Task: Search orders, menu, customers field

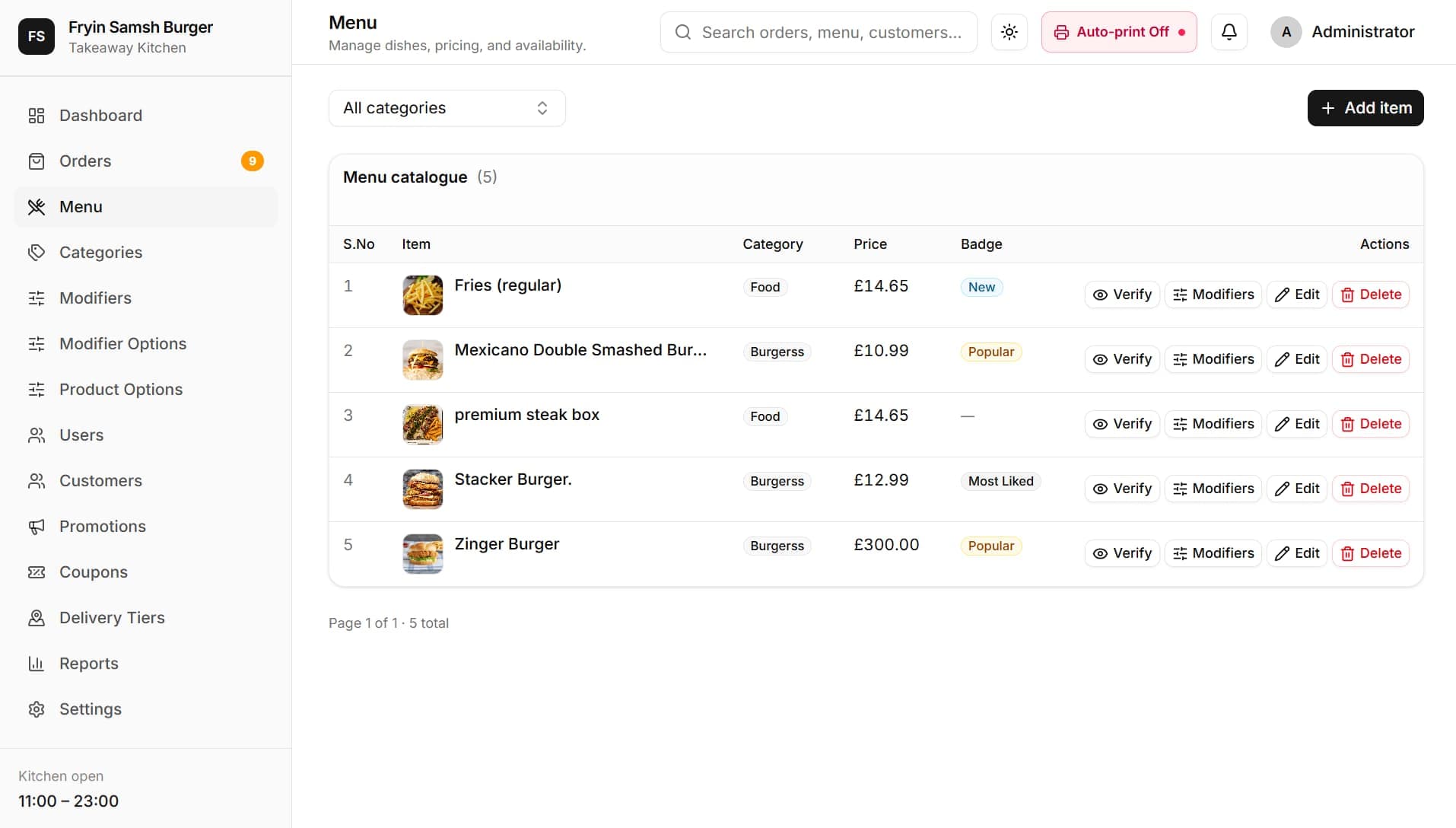Action: click(x=819, y=32)
